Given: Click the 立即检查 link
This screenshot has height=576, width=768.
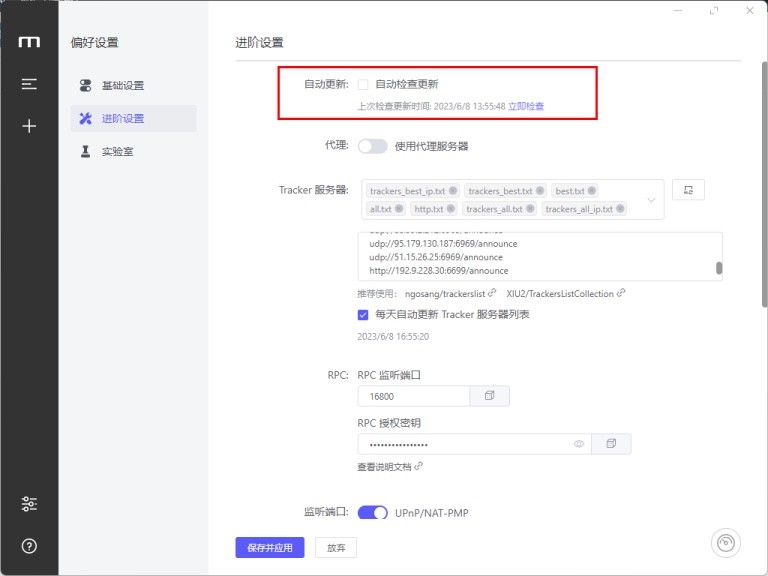Looking at the screenshot, I should (x=526, y=106).
